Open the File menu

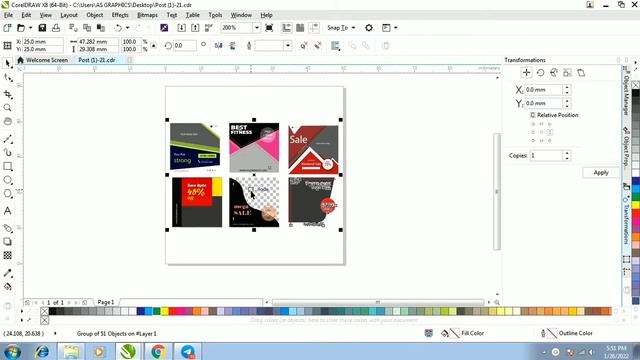click(x=9, y=15)
